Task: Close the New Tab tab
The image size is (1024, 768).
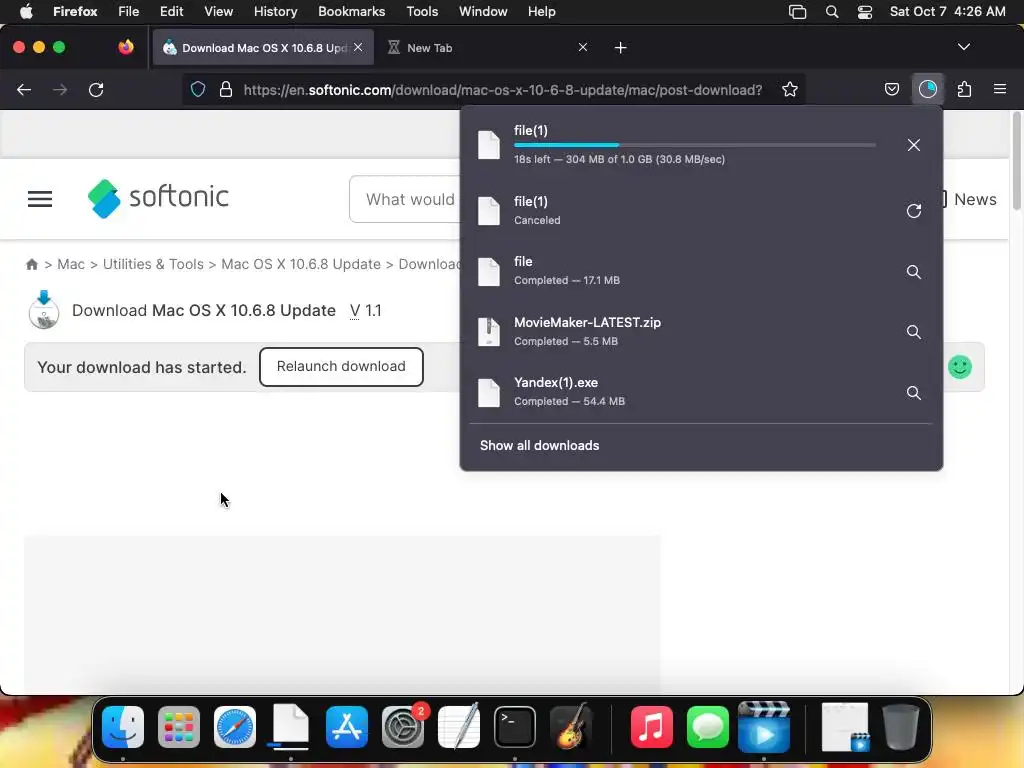Action: point(583,47)
